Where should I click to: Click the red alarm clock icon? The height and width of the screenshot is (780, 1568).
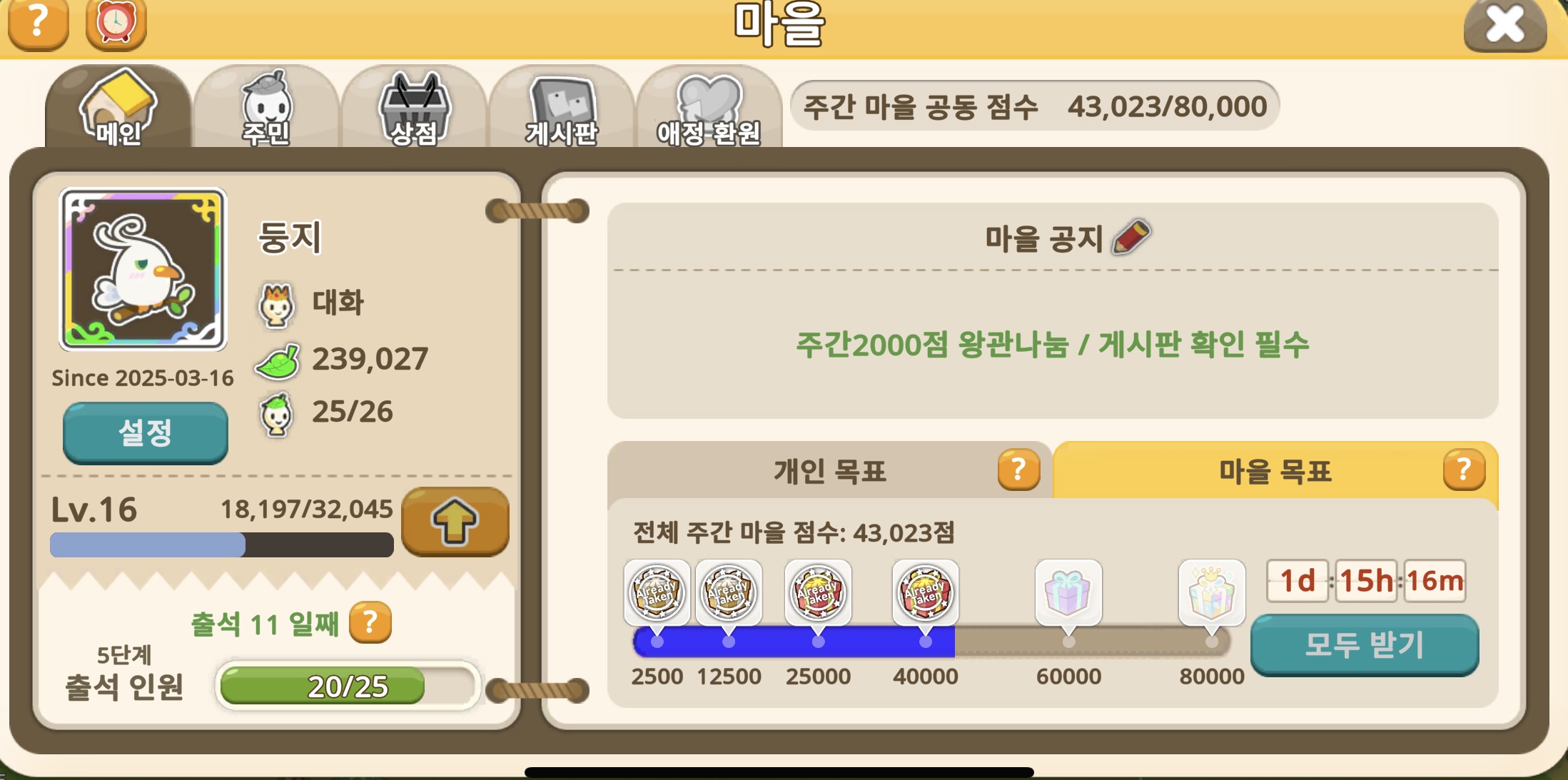pyautogui.click(x=116, y=24)
